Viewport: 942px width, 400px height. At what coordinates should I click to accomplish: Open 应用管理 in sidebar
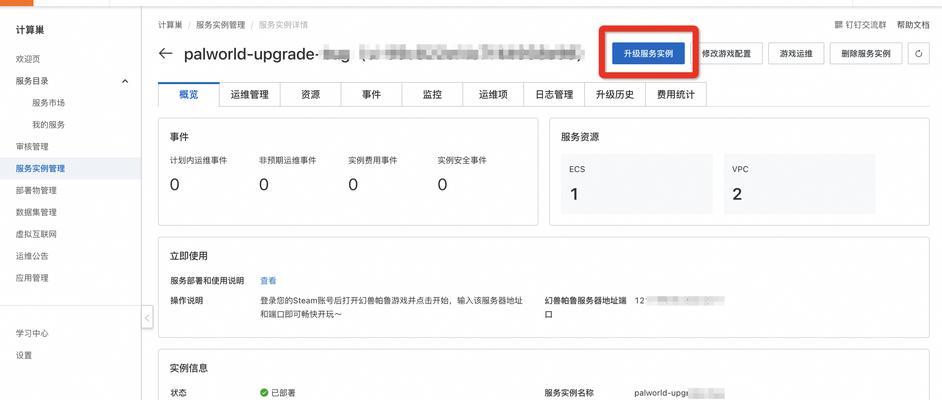(x=32, y=278)
